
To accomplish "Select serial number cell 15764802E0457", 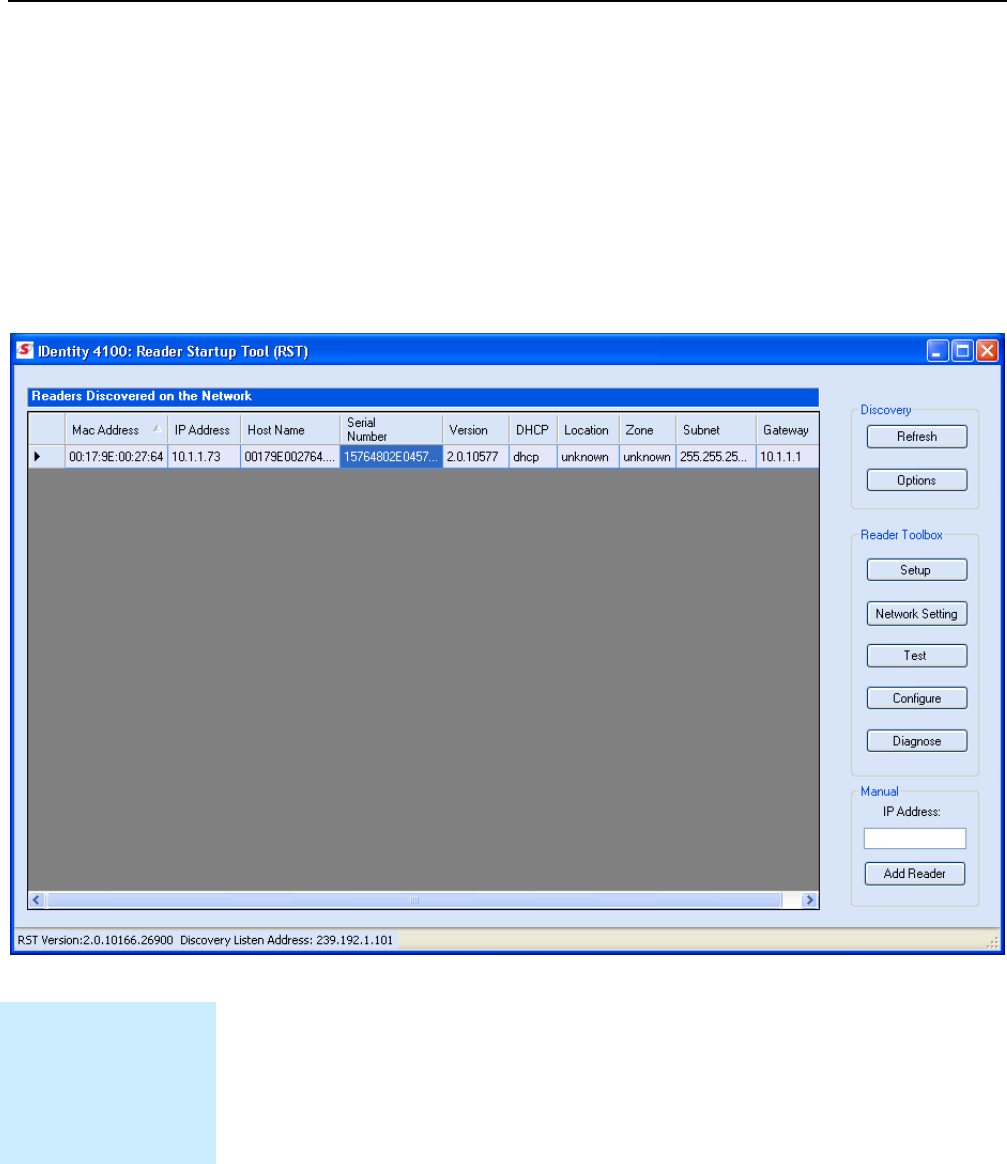I will click(x=391, y=457).
